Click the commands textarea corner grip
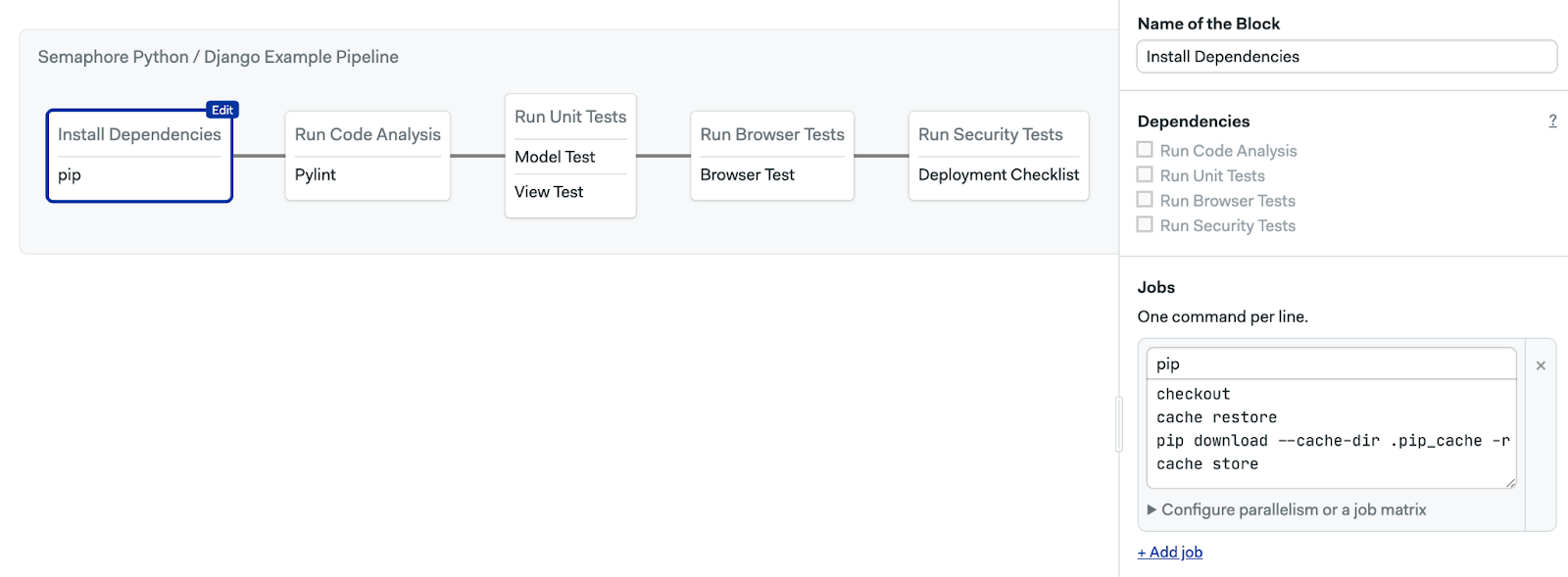This screenshot has width=1568, height=577. (1510, 481)
